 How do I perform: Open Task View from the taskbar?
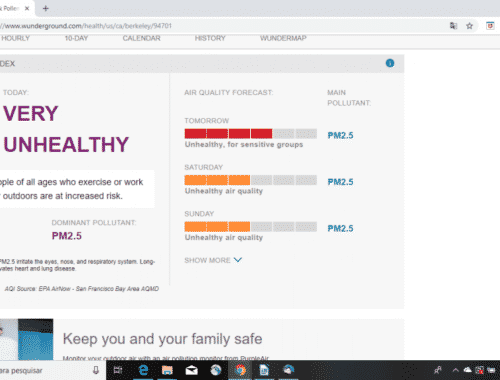[x=118, y=370]
